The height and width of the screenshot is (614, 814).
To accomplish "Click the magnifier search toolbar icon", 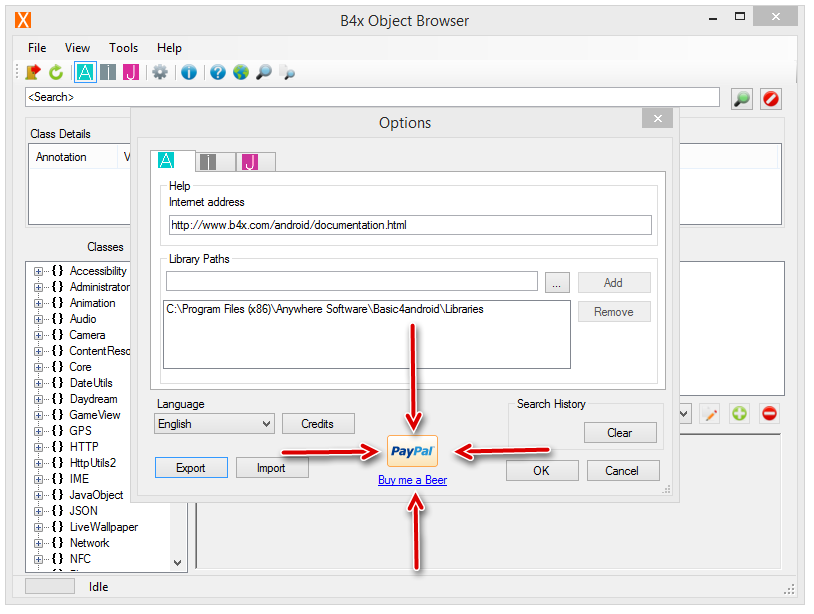I will click(x=264, y=72).
